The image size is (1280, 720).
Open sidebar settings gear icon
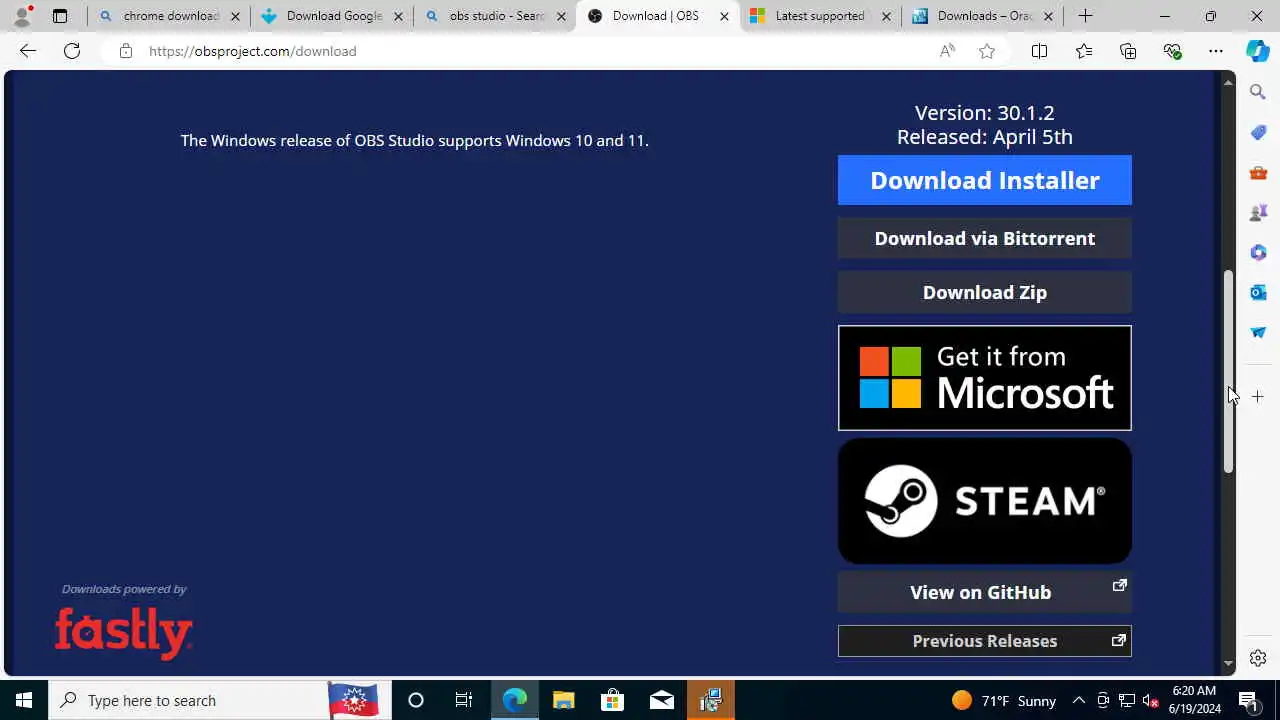point(1258,658)
